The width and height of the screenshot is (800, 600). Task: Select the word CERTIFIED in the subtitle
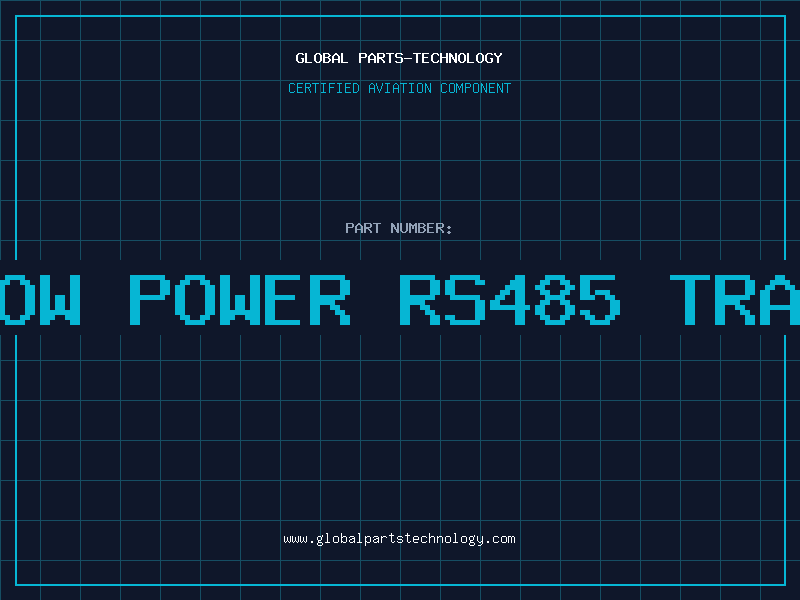[324, 88]
